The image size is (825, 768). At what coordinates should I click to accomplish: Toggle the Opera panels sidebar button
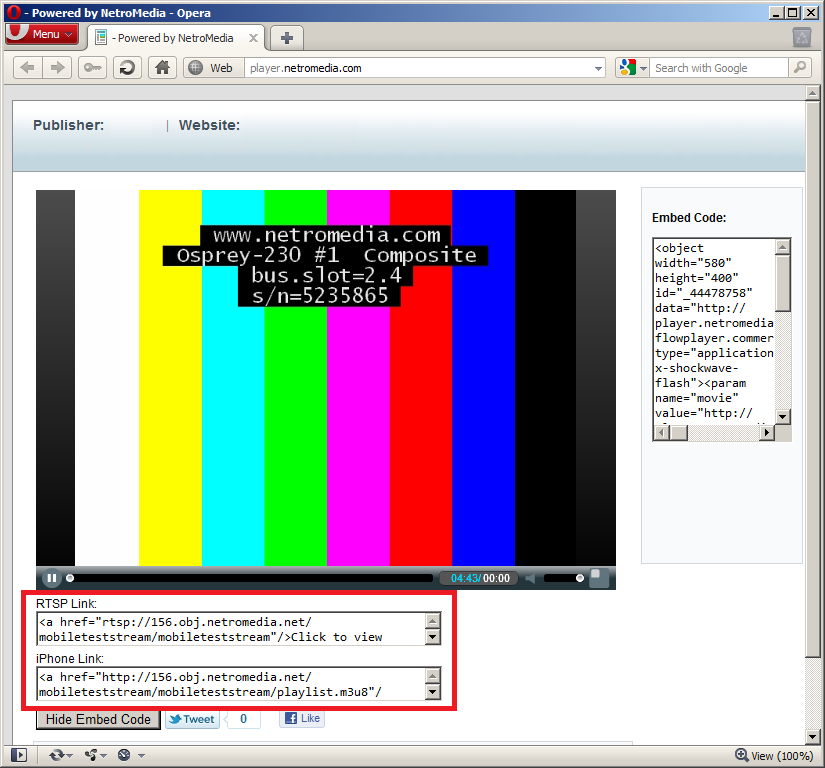[x=18, y=755]
